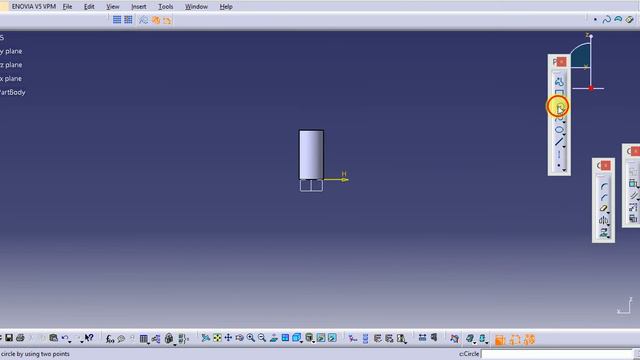Click the Isometric View cube icon
This screenshot has width=640, height=360.
pos(296,338)
